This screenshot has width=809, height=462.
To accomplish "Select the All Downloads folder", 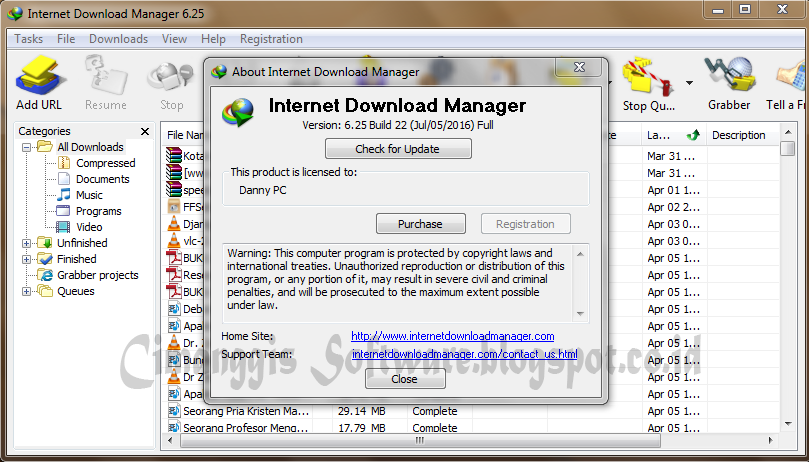I will (90, 147).
